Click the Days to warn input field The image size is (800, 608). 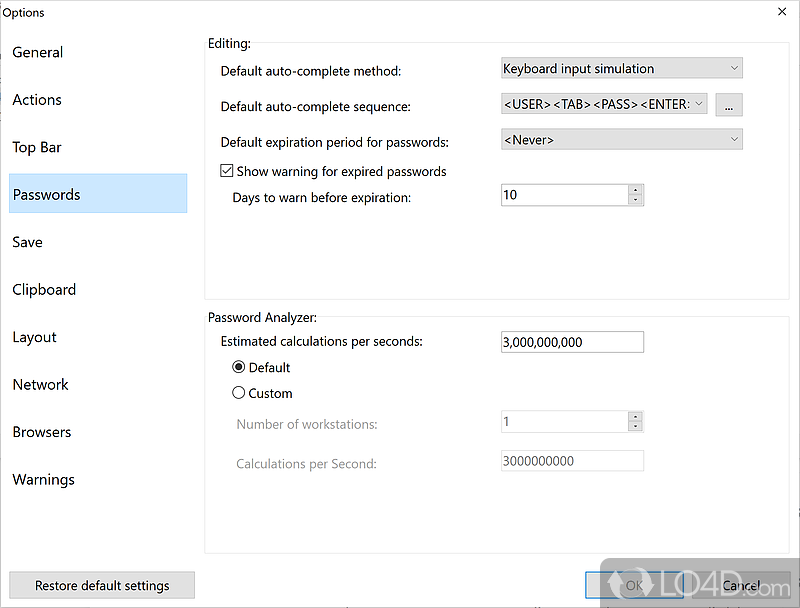pos(564,196)
